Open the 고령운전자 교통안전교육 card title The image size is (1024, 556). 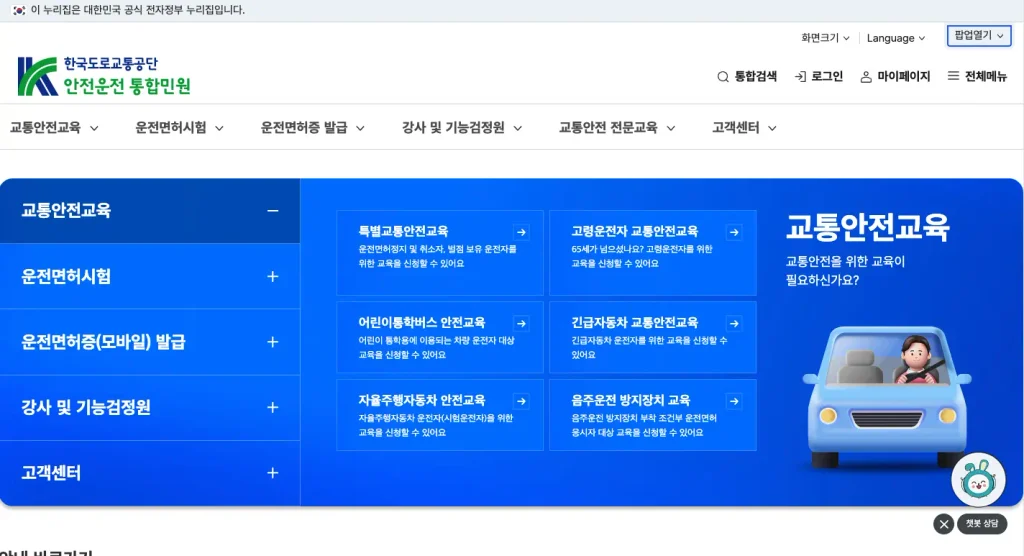[x=634, y=231]
